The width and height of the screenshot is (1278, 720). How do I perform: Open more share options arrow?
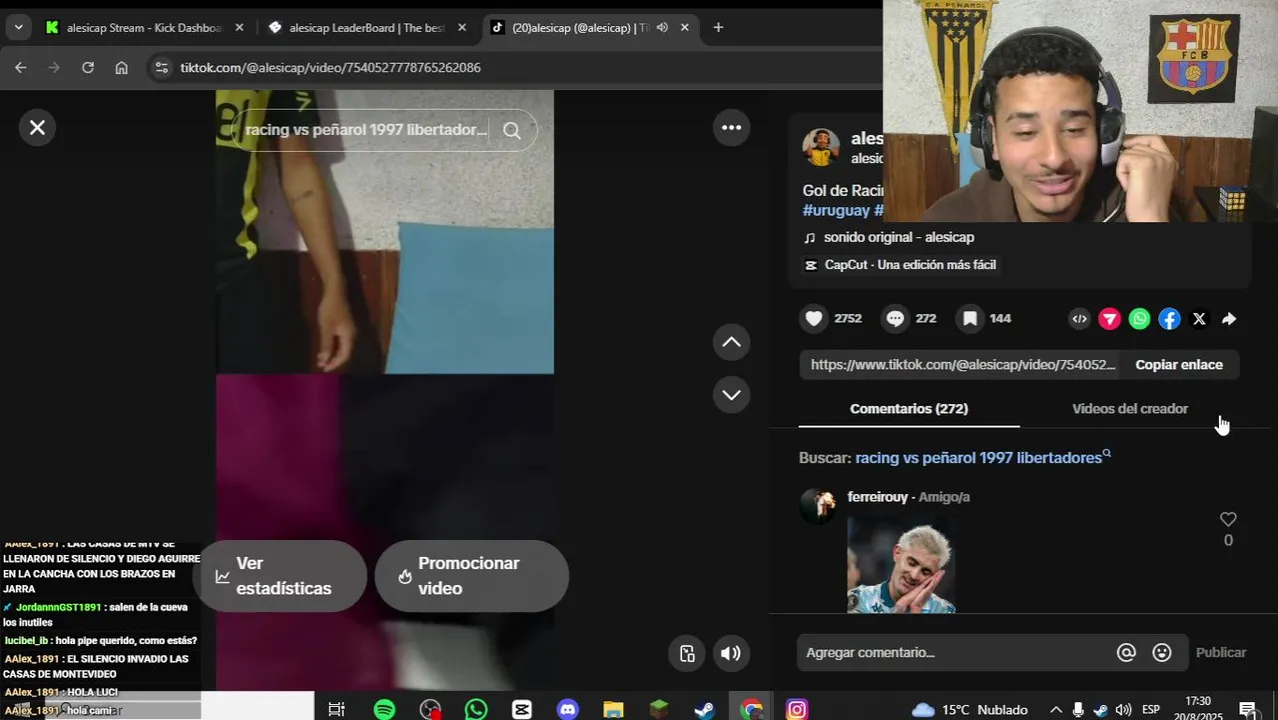[1229, 319]
